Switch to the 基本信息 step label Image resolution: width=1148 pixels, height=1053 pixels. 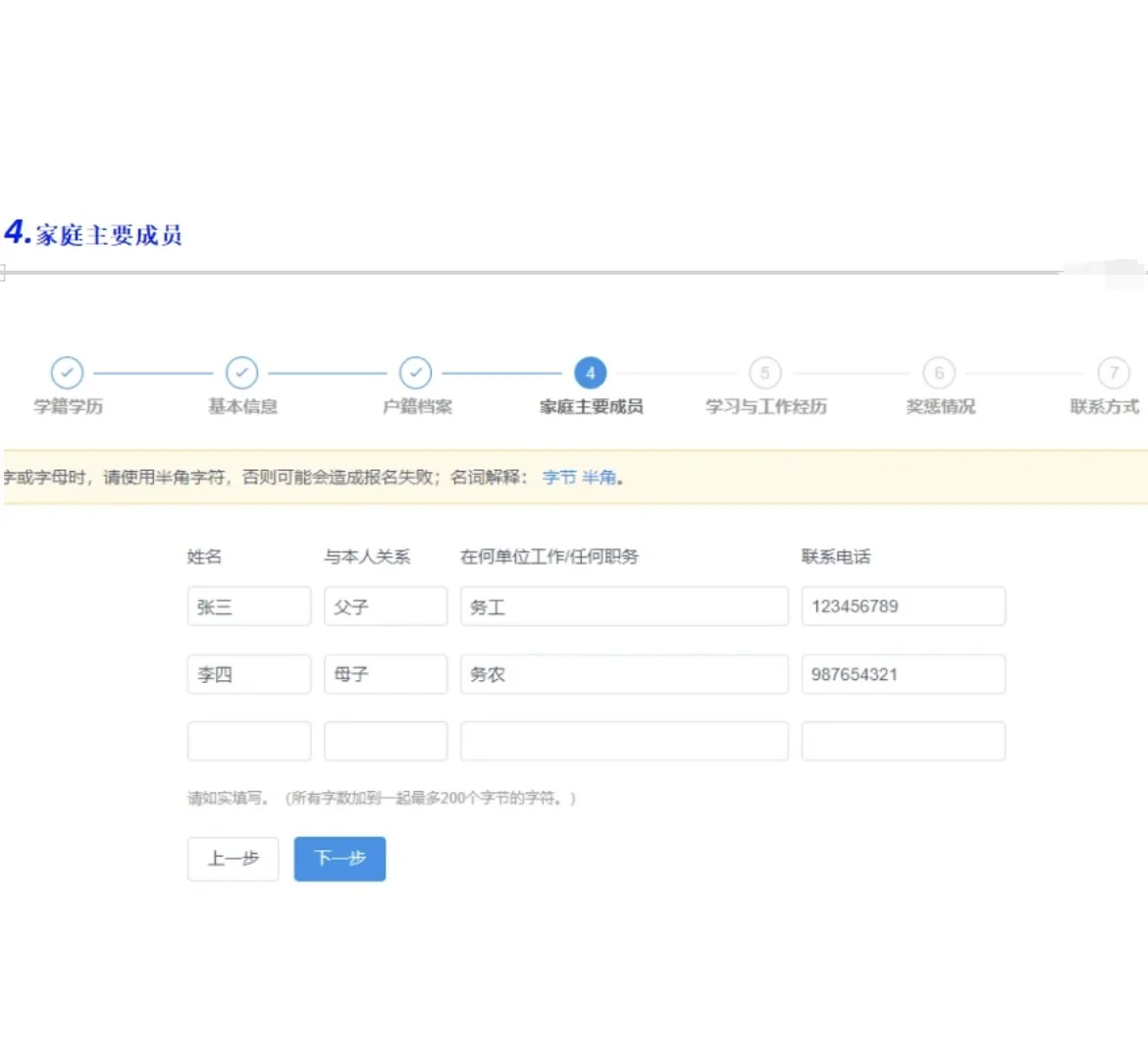pyautogui.click(x=241, y=406)
